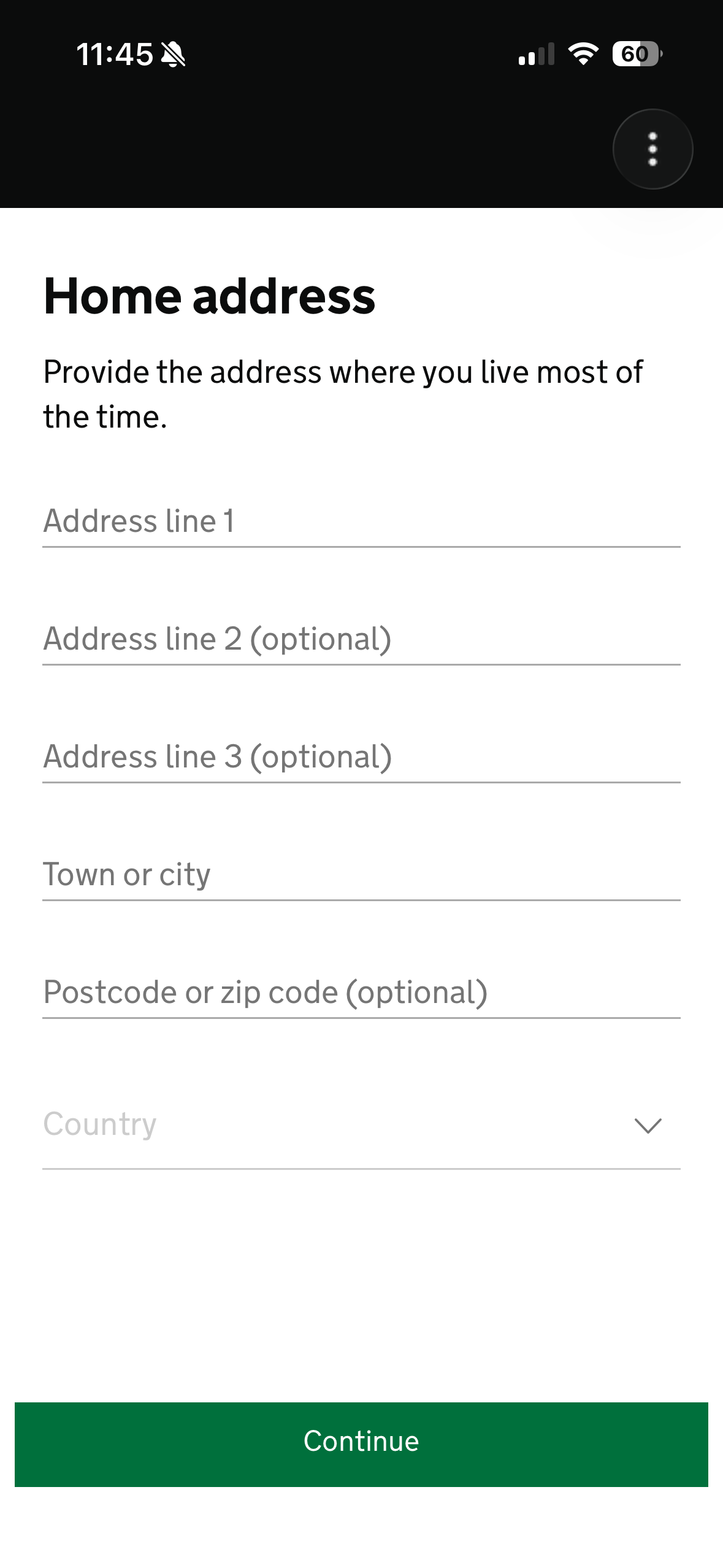This screenshot has width=723, height=1568.
Task: Tap the Home address heading
Action: click(x=209, y=296)
